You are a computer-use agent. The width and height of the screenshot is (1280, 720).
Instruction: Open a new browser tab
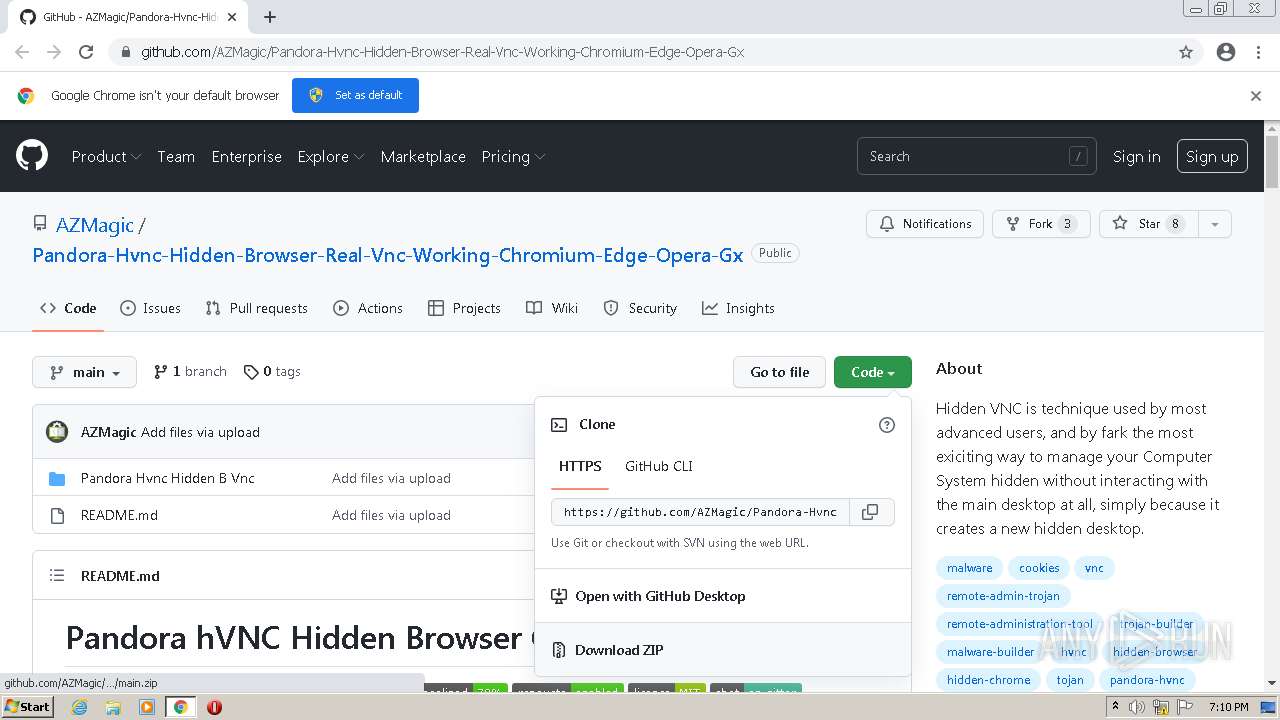270,17
